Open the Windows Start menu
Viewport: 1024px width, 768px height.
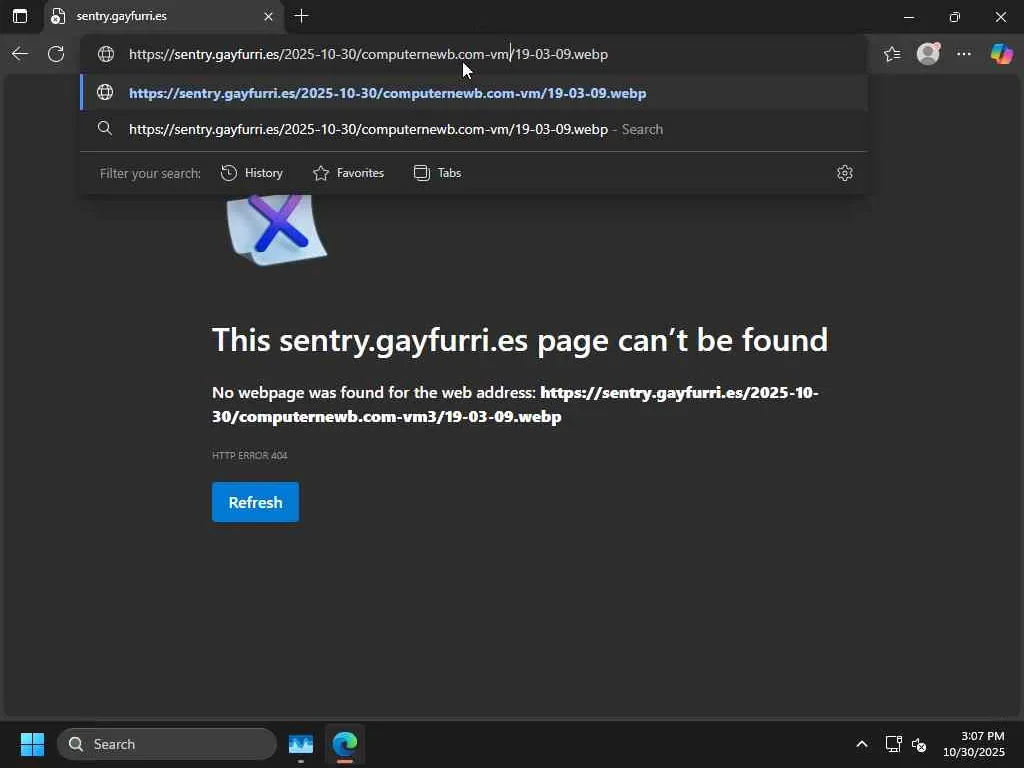(x=32, y=744)
